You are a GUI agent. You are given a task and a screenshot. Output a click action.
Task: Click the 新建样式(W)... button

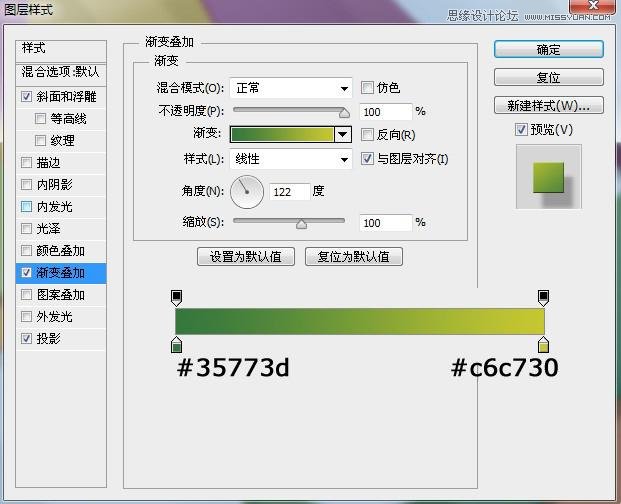point(549,105)
